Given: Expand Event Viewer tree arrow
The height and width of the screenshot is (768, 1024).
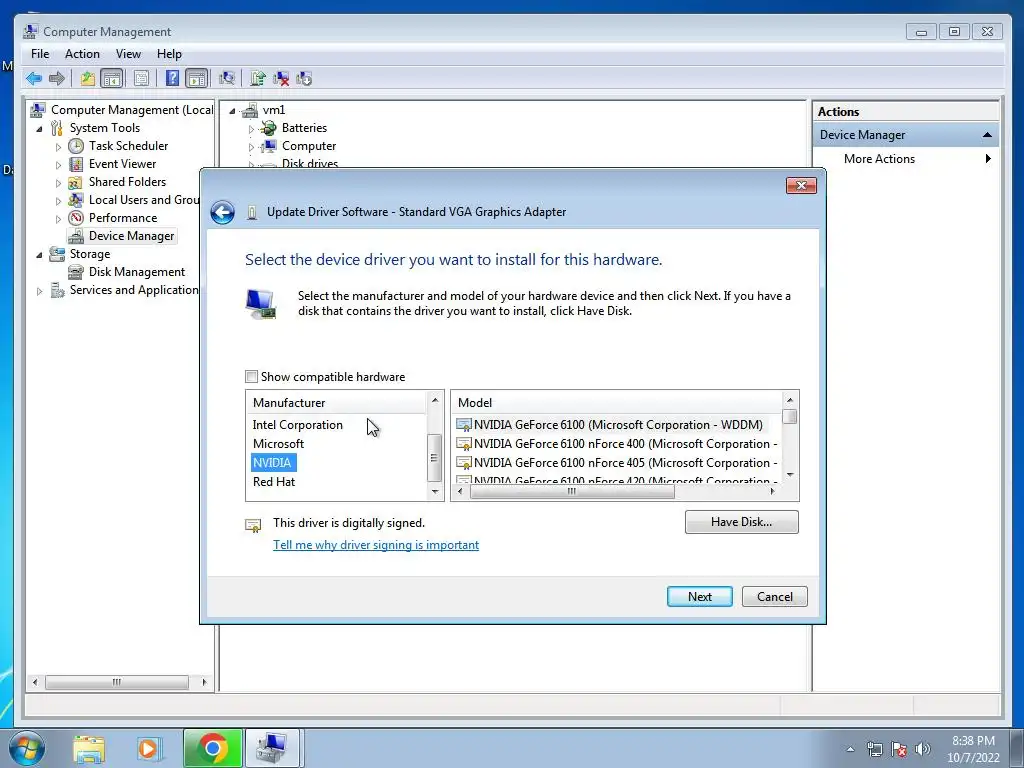Looking at the screenshot, I should [x=58, y=165].
